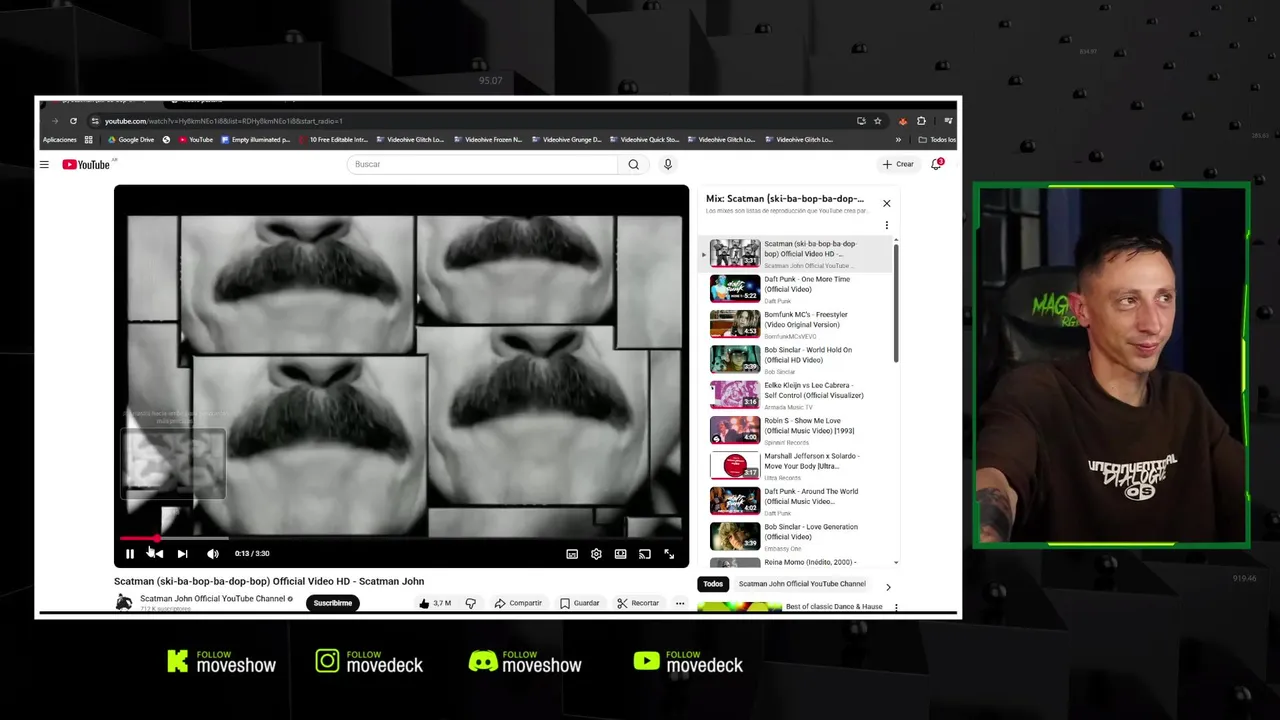The width and height of the screenshot is (1280, 720).
Task: Open the Crear create menu
Action: [x=898, y=164]
